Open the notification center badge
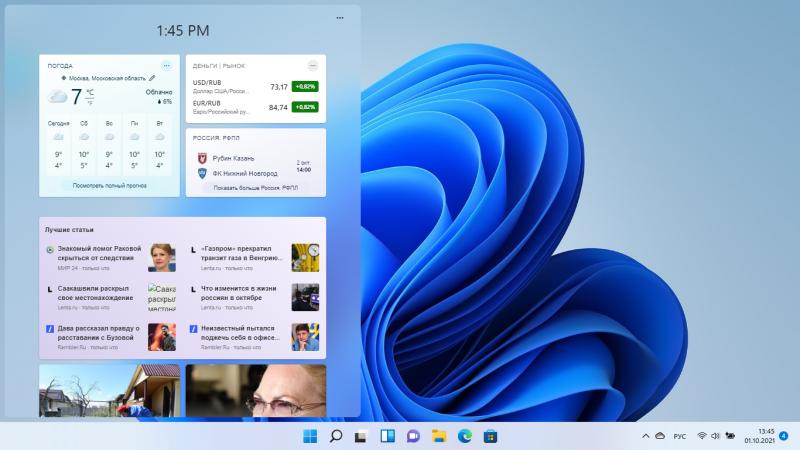800x450 pixels. coord(783,436)
